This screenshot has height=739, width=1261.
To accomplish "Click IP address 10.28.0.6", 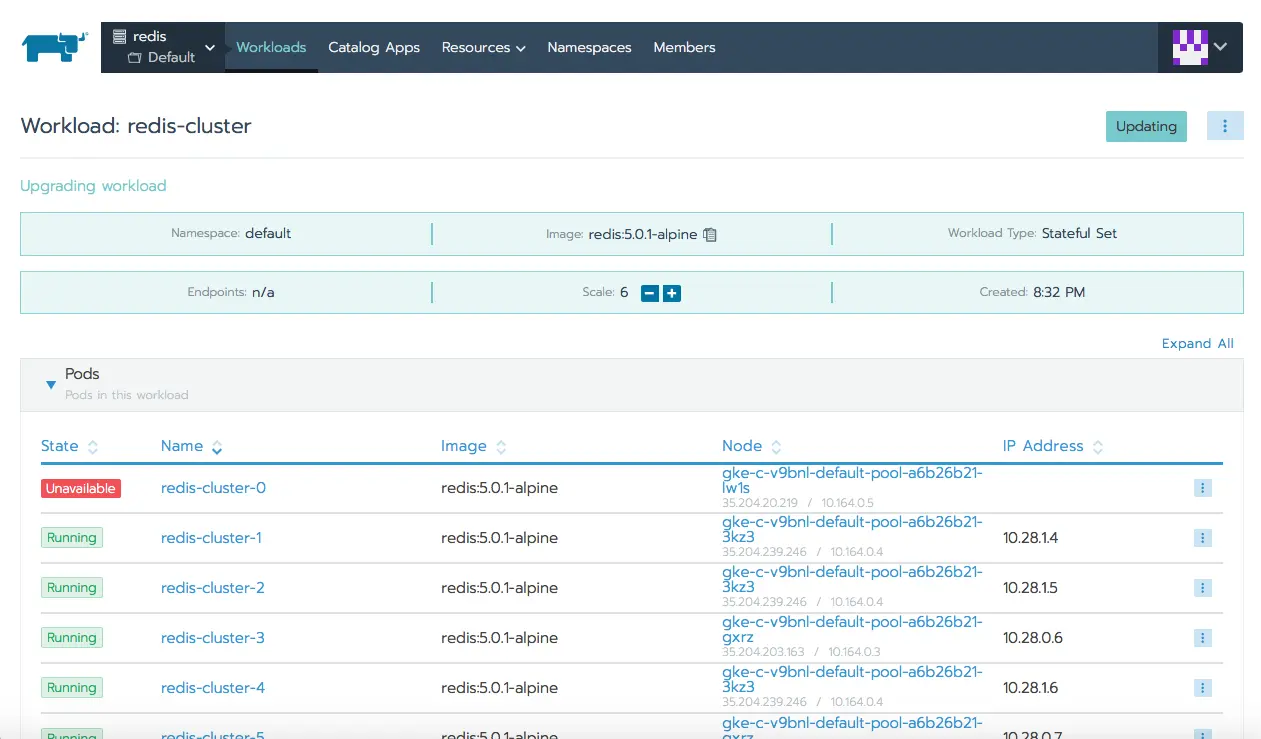I will point(1033,638).
